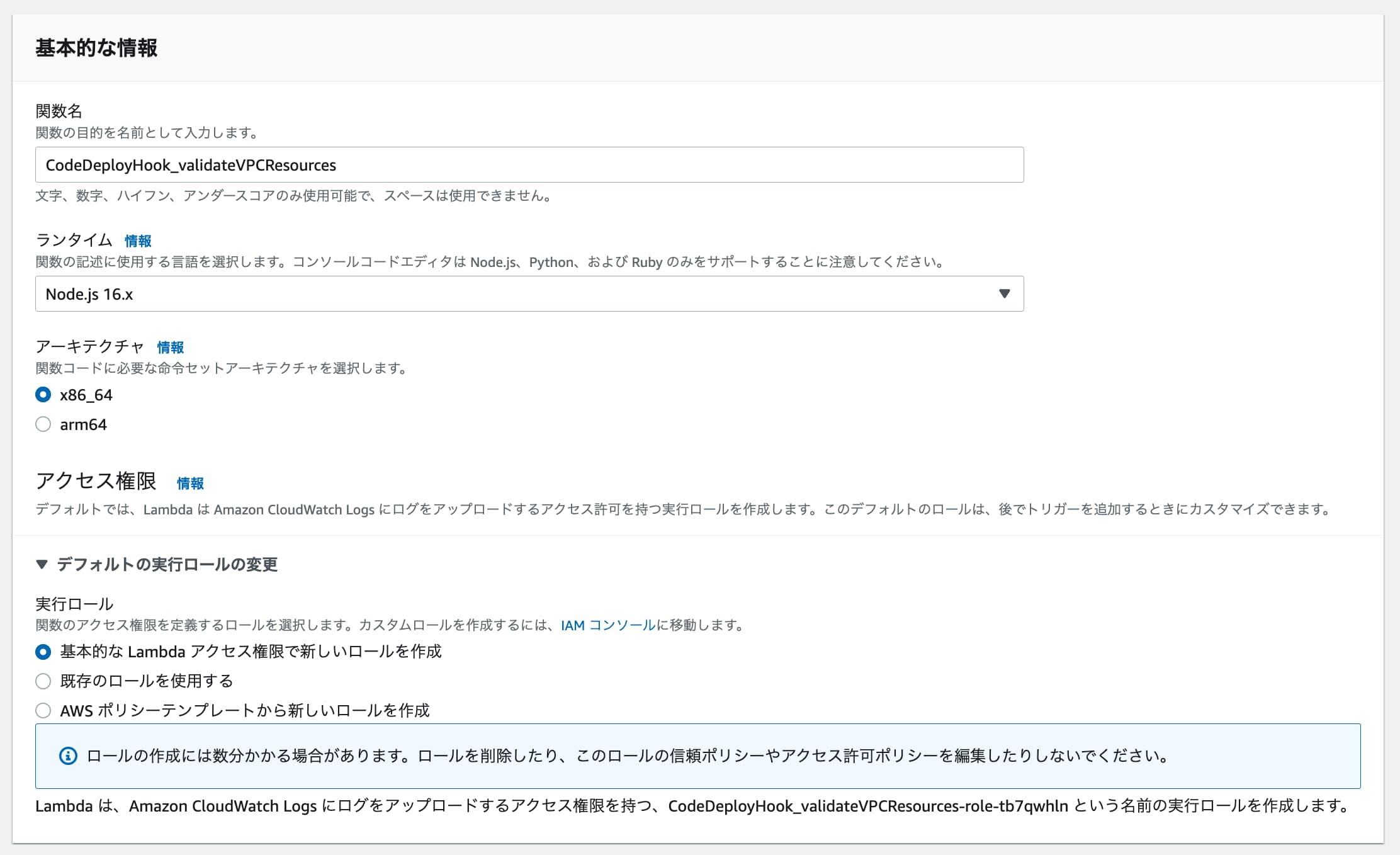Open the Node.js 16.x runtime dropdown
The width and height of the screenshot is (1400, 855).
(529, 293)
